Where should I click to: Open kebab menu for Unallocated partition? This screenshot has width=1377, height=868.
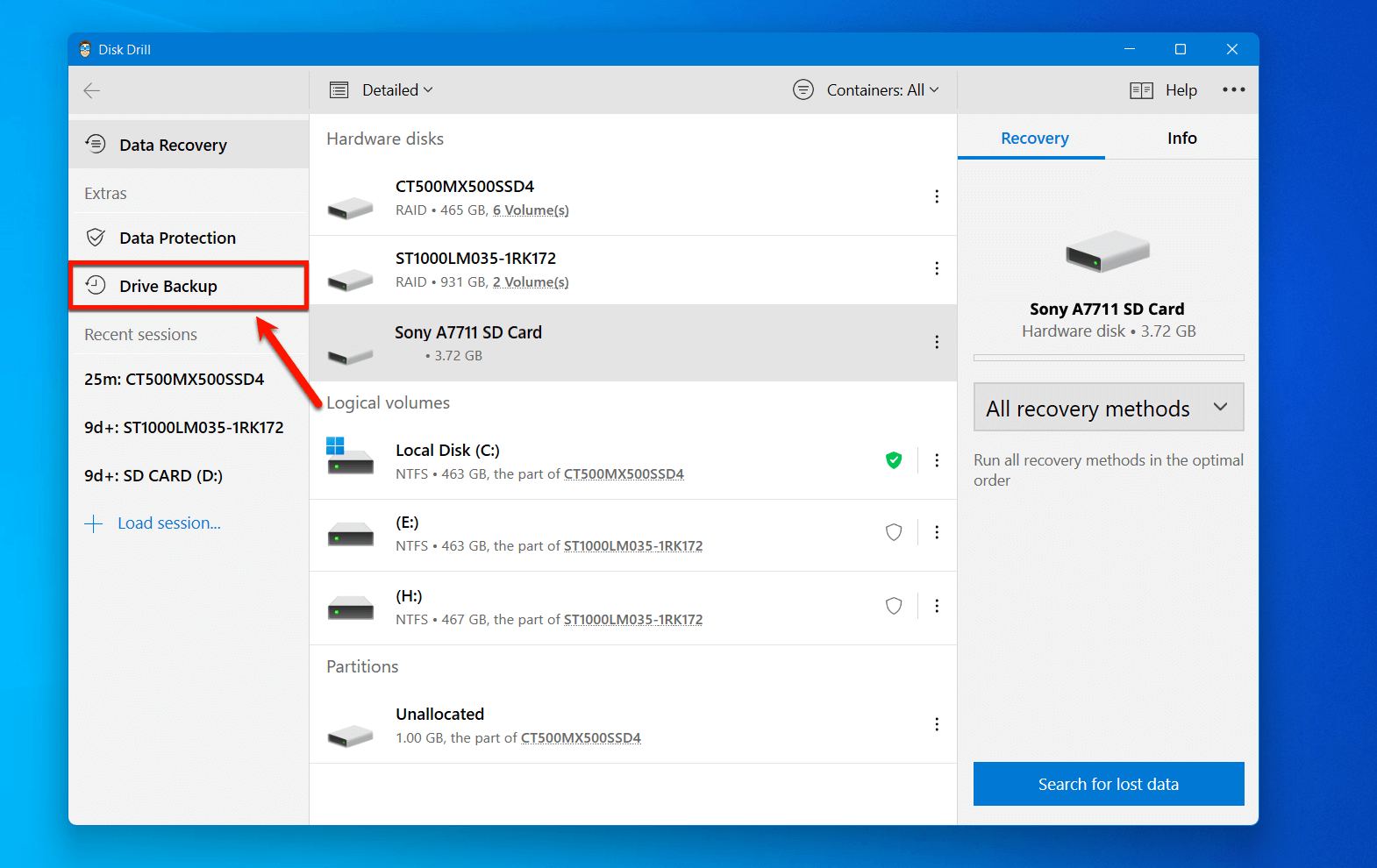coord(937,724)
